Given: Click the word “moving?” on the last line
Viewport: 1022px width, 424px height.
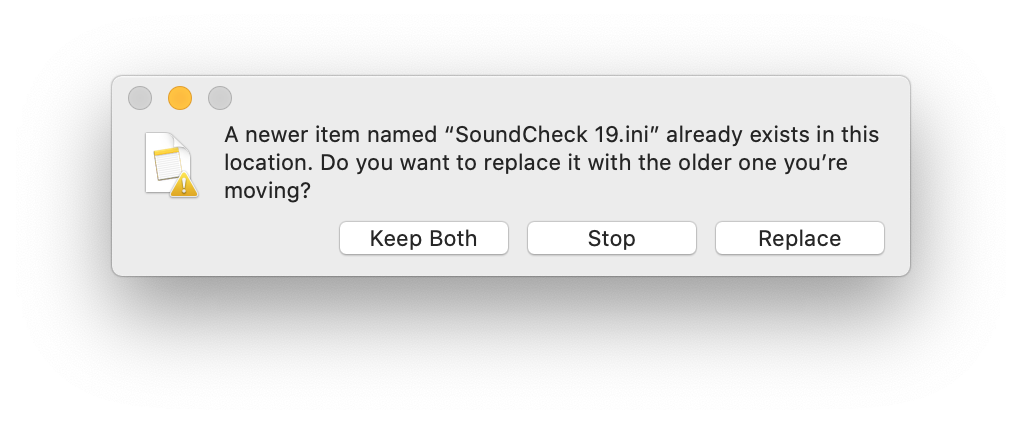Looking at the screenshot, I should click(x=267, y=191).
